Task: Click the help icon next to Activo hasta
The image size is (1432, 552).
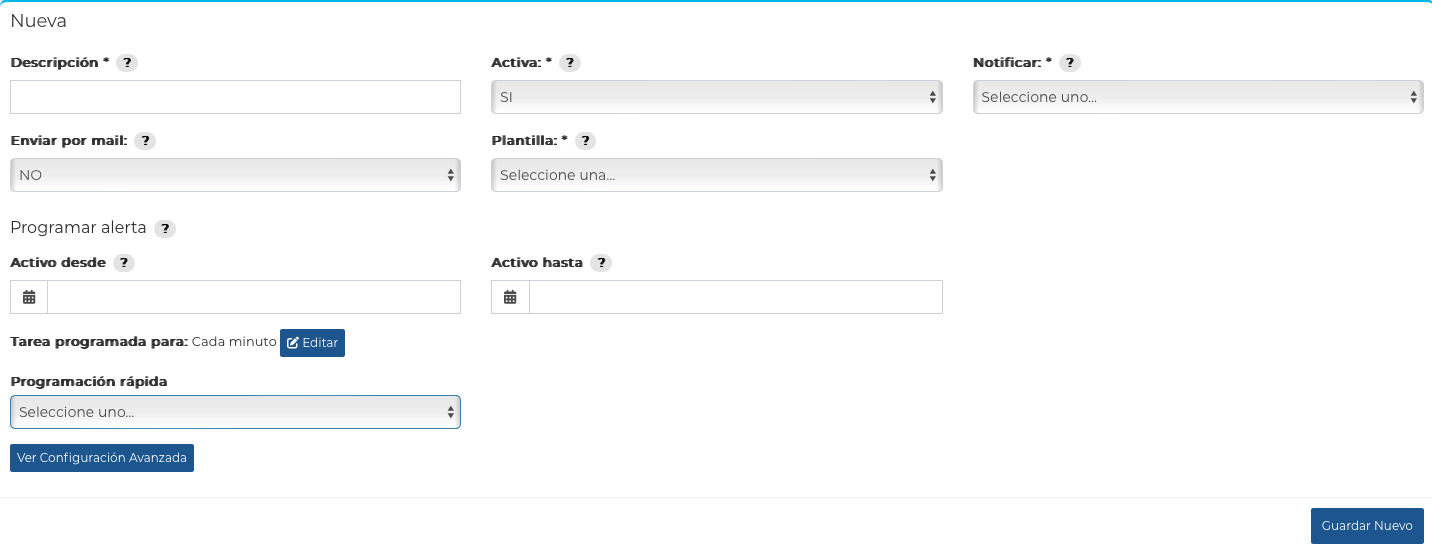Action: point(600,263)
